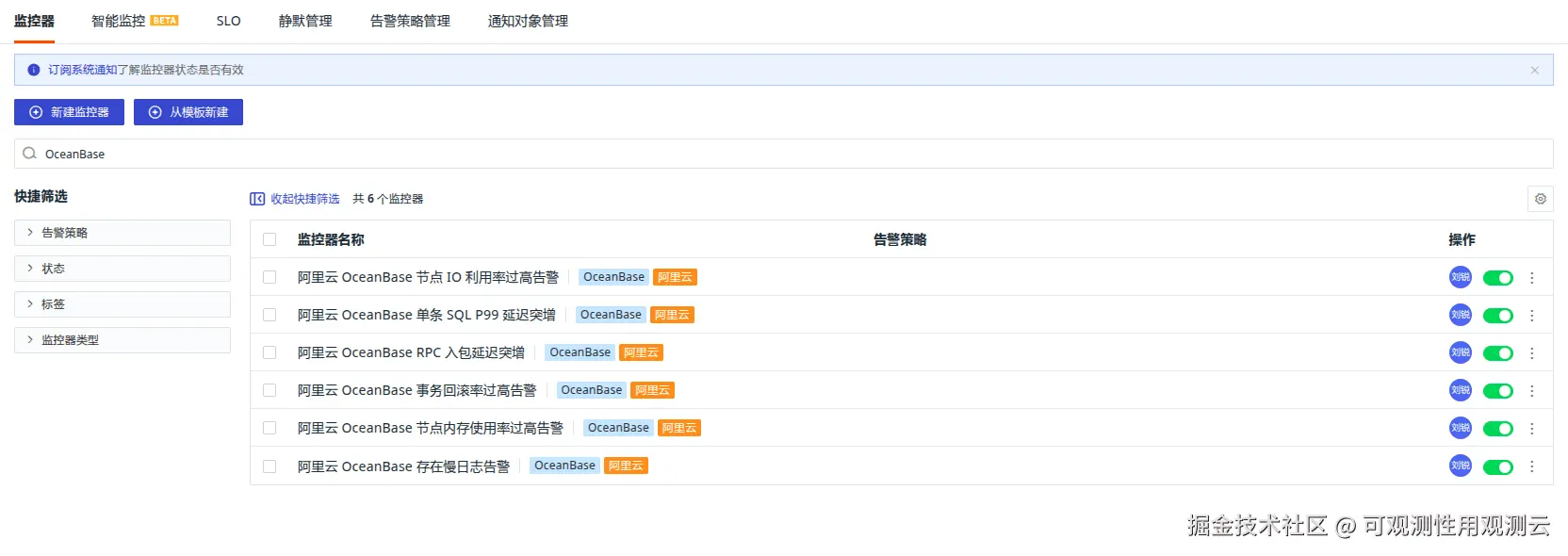This screenshot has height=556, width=1568.
Task: Click 阿里云 tag on 节点内存使用率过高告警 row
Action: 678,428
